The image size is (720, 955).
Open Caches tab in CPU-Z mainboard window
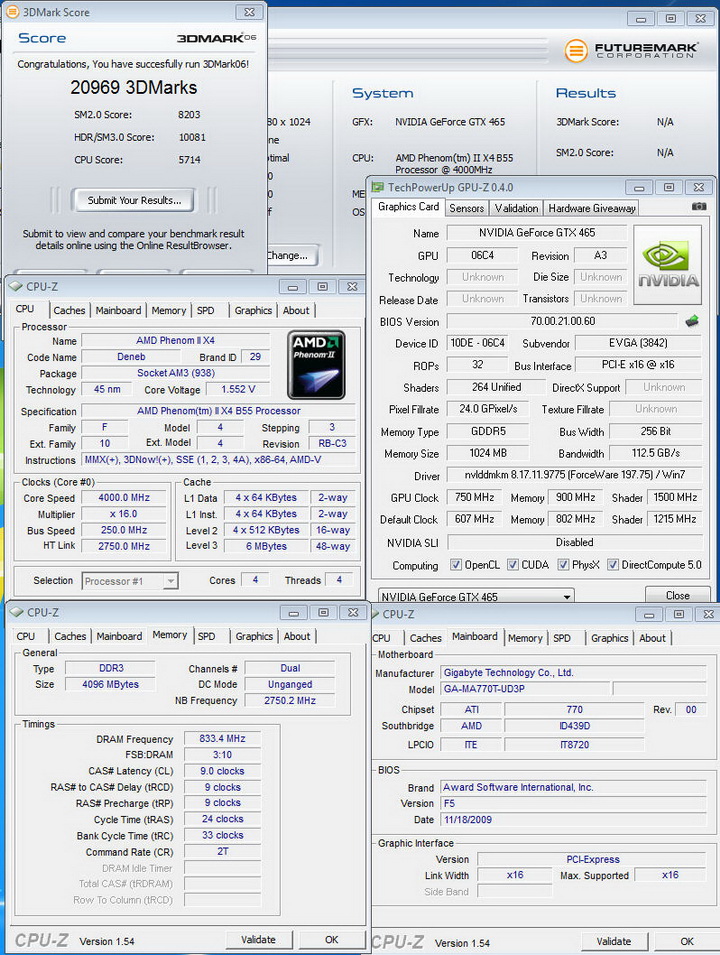426,638
